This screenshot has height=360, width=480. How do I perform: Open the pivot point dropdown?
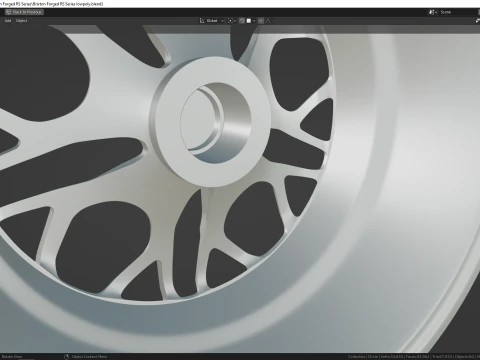(232, 21)
